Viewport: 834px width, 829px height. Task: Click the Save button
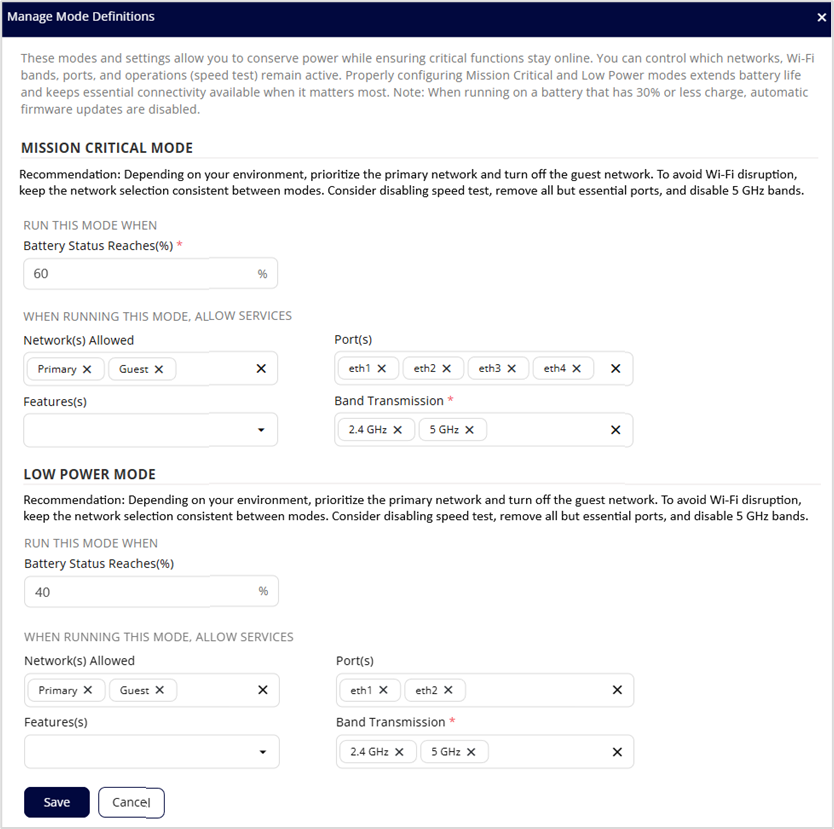(x=57, y=802)
